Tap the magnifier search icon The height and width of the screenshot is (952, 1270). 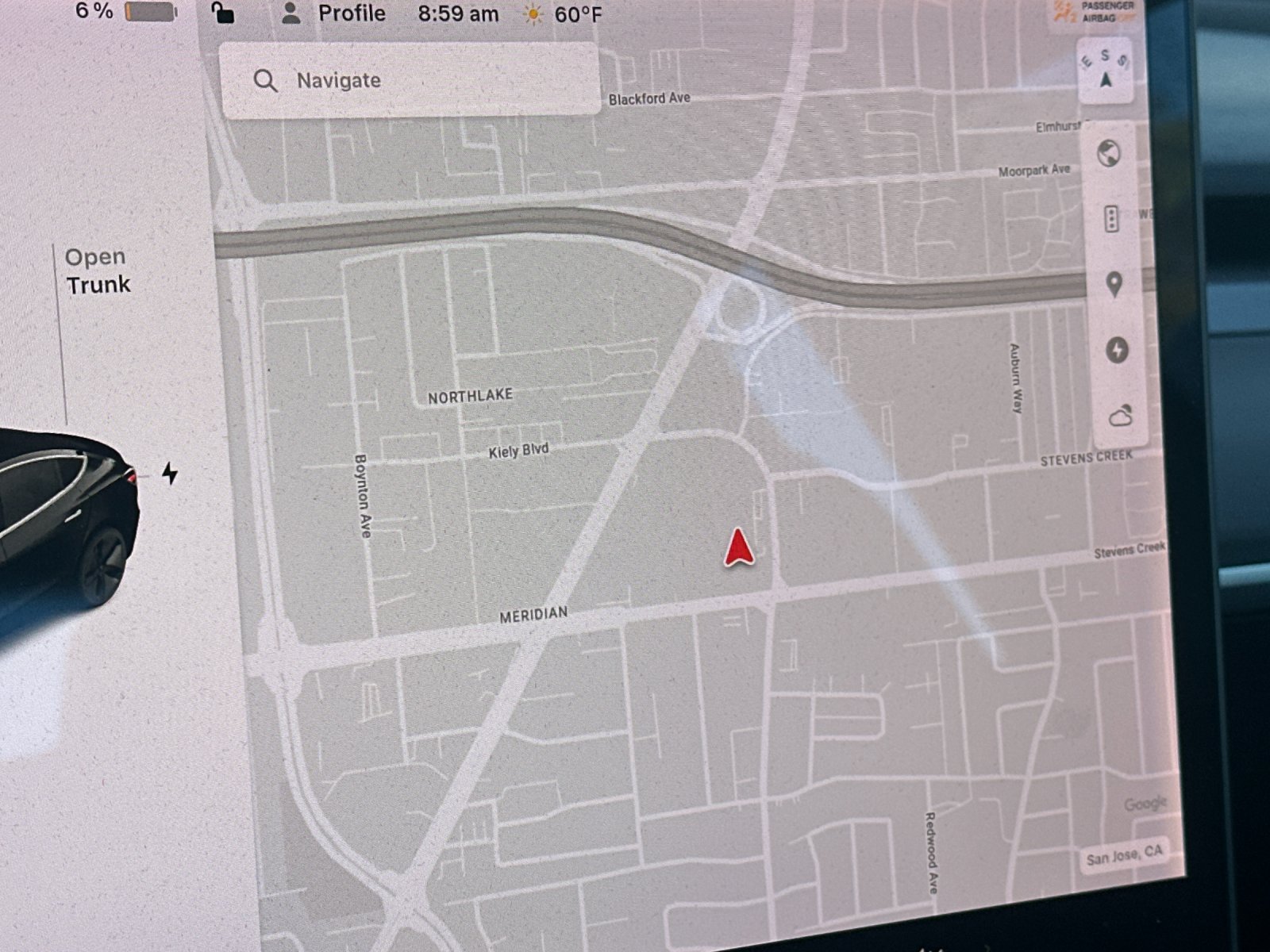coord(266,80)
